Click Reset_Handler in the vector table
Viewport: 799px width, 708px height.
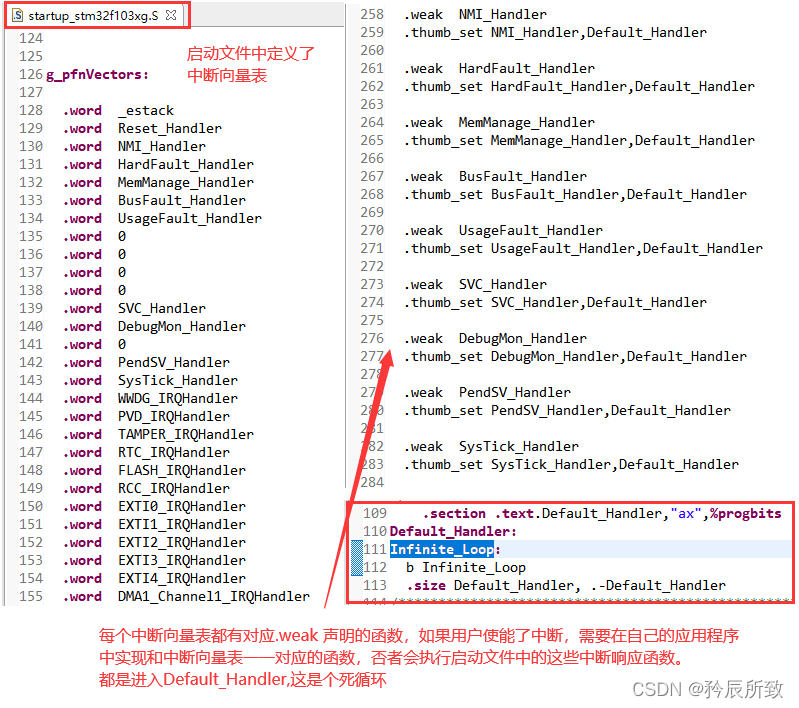pyautogui.click(x=170, y=128)
